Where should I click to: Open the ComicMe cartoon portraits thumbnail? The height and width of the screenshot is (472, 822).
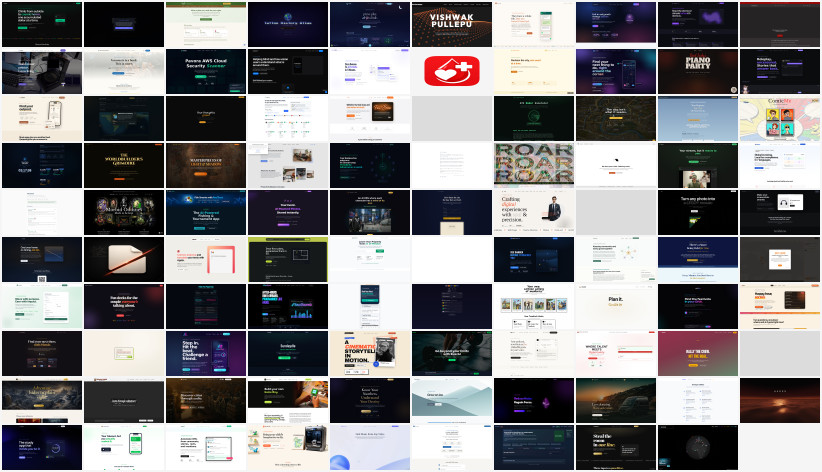pos(780,119)
